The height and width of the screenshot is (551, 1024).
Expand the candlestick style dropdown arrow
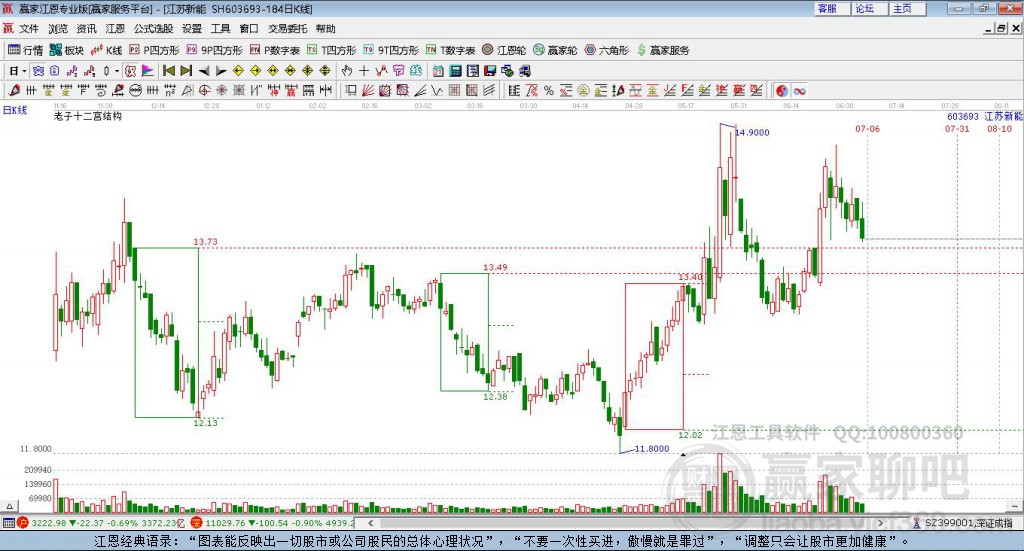pos(117,71)
